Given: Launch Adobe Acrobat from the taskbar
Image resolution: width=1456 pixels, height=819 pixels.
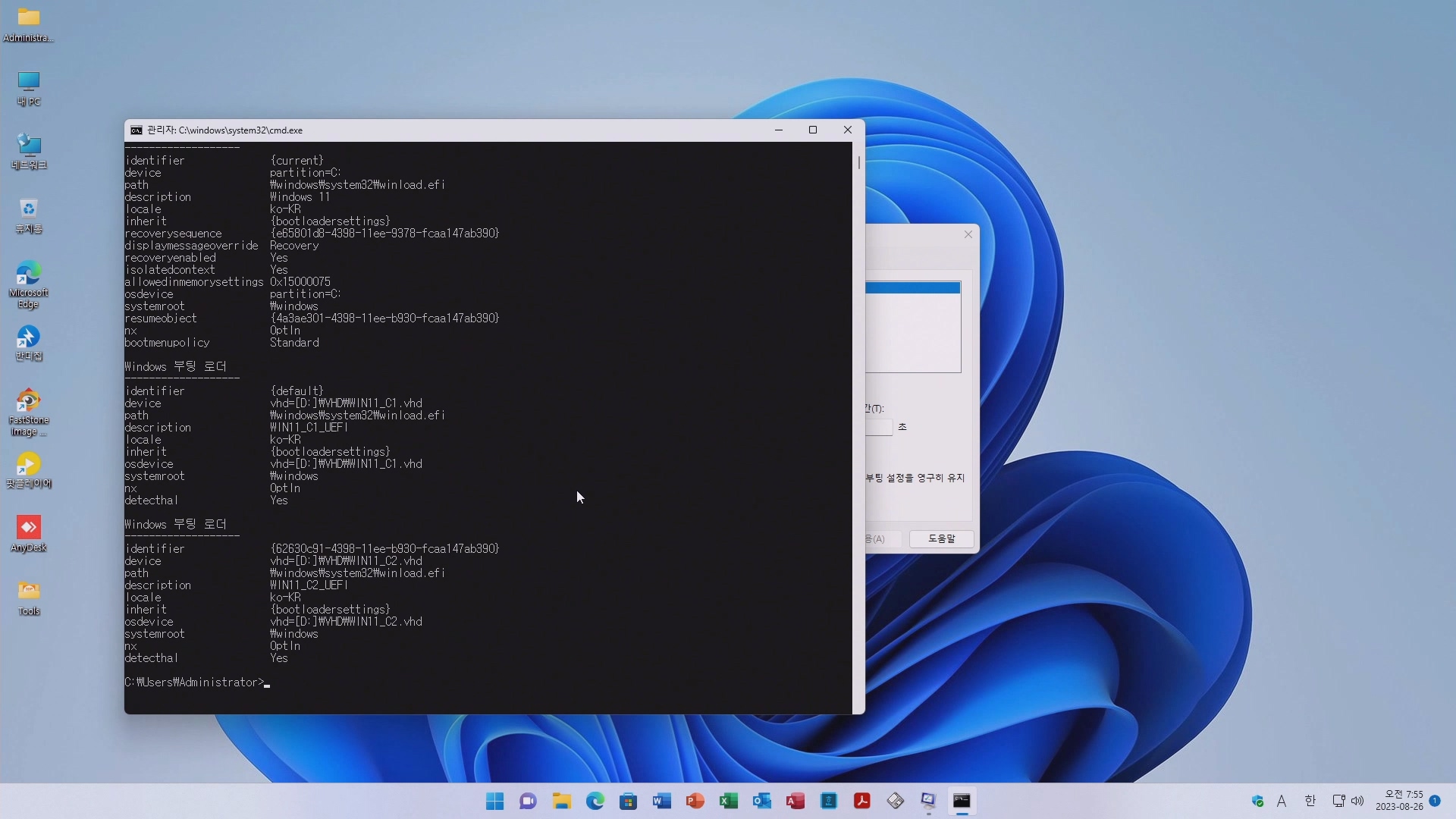Looking at the screenshot, I should [x=861, y=801].
